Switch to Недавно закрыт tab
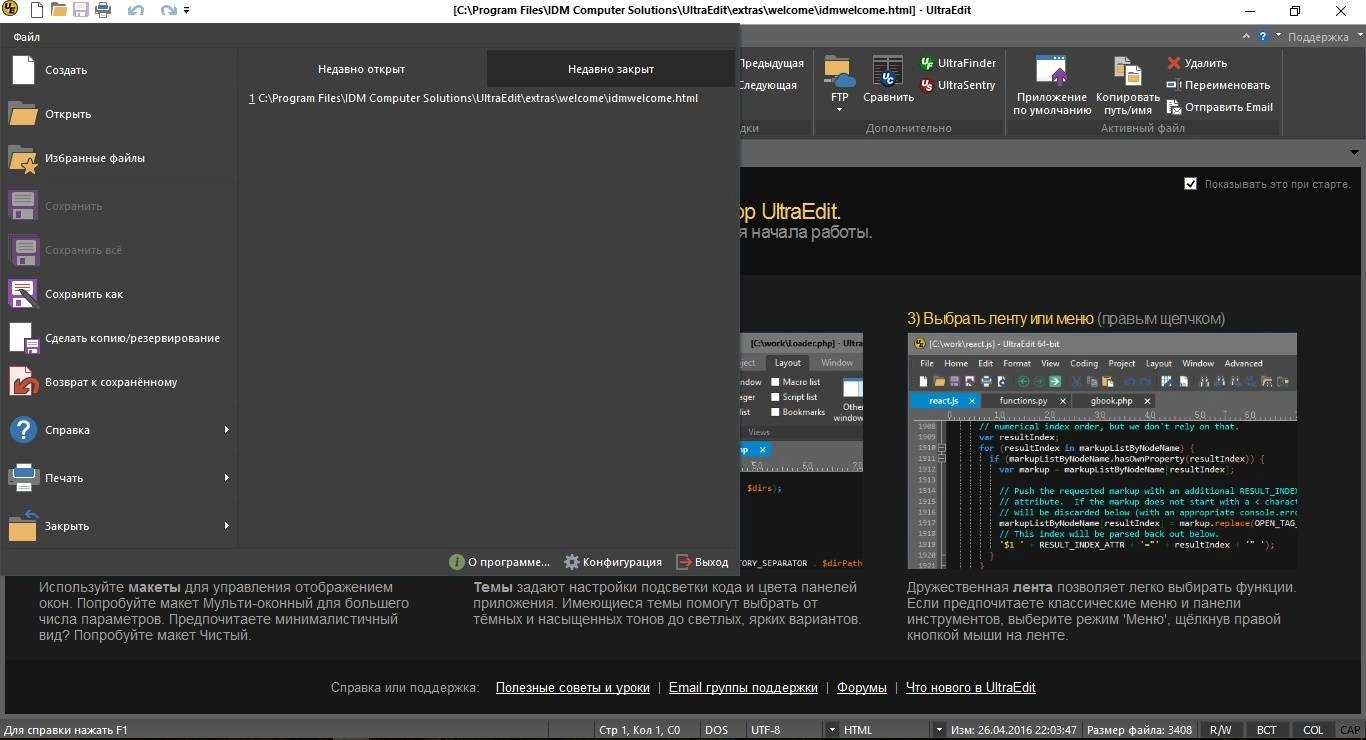This screenshot has width=1366, height=740. pos(611,69)
